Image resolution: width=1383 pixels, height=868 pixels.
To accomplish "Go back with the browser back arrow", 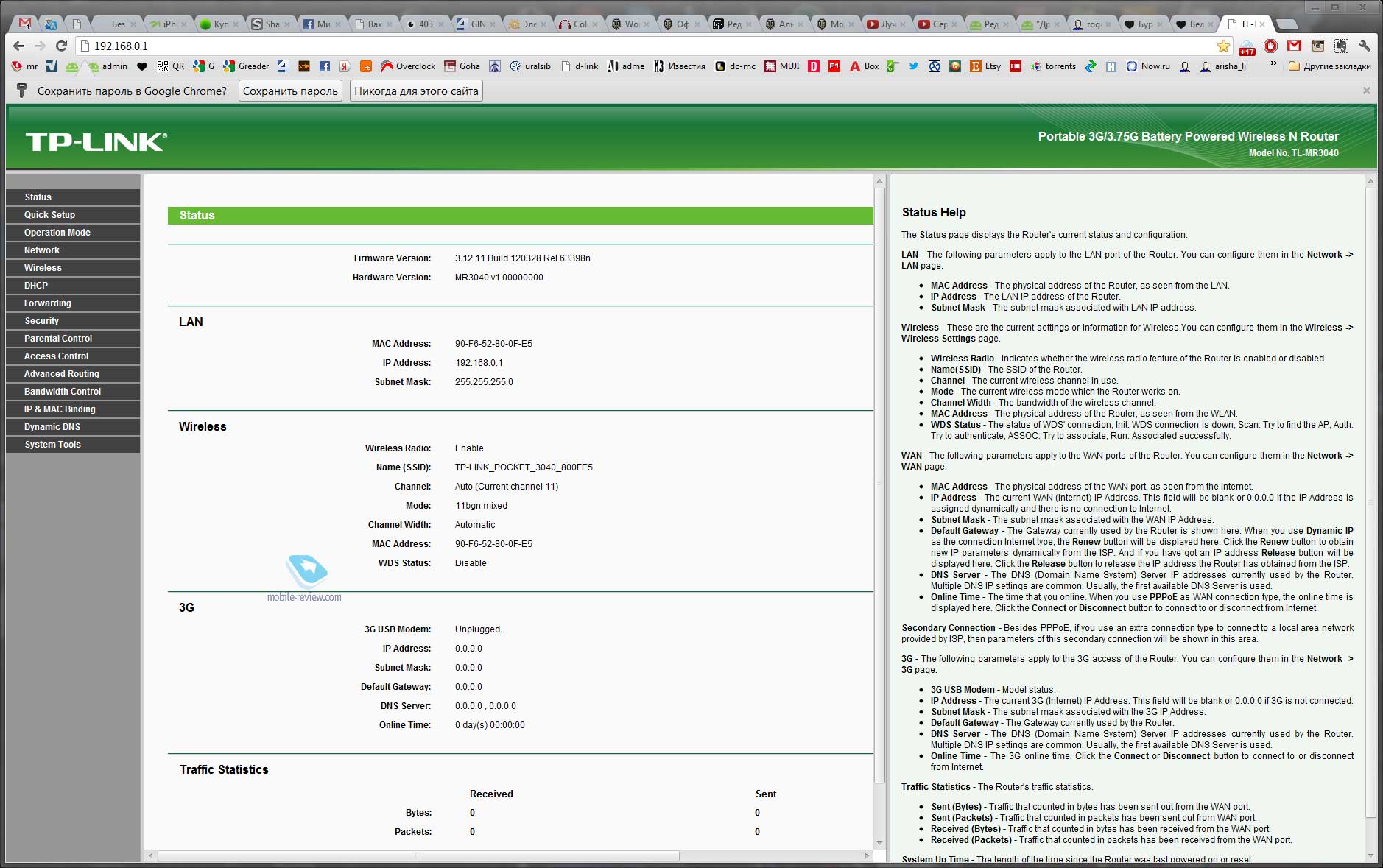I will (19, 46).
